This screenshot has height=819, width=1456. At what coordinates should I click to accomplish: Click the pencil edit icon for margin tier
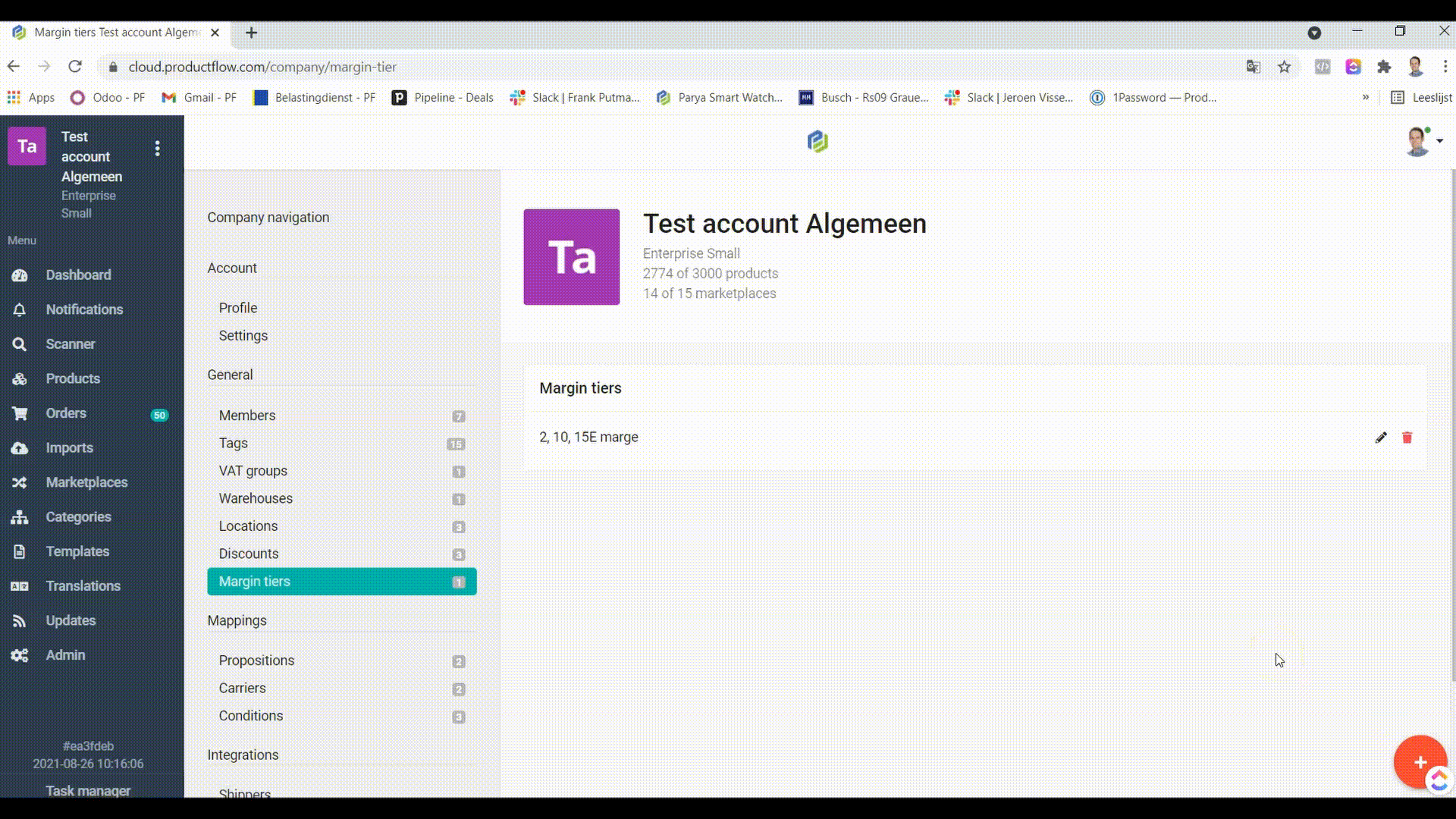(x=1381, y=438)
